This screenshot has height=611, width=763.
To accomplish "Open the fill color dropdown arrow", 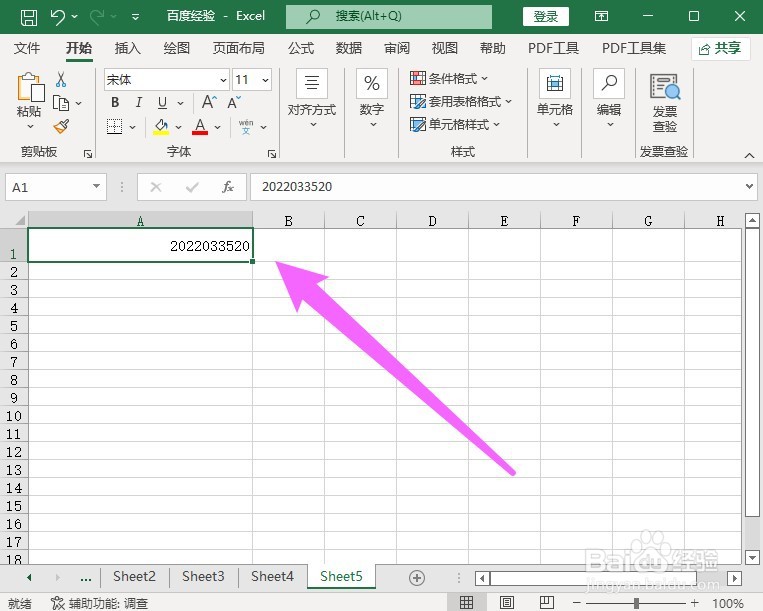I will tap(179, 127).
